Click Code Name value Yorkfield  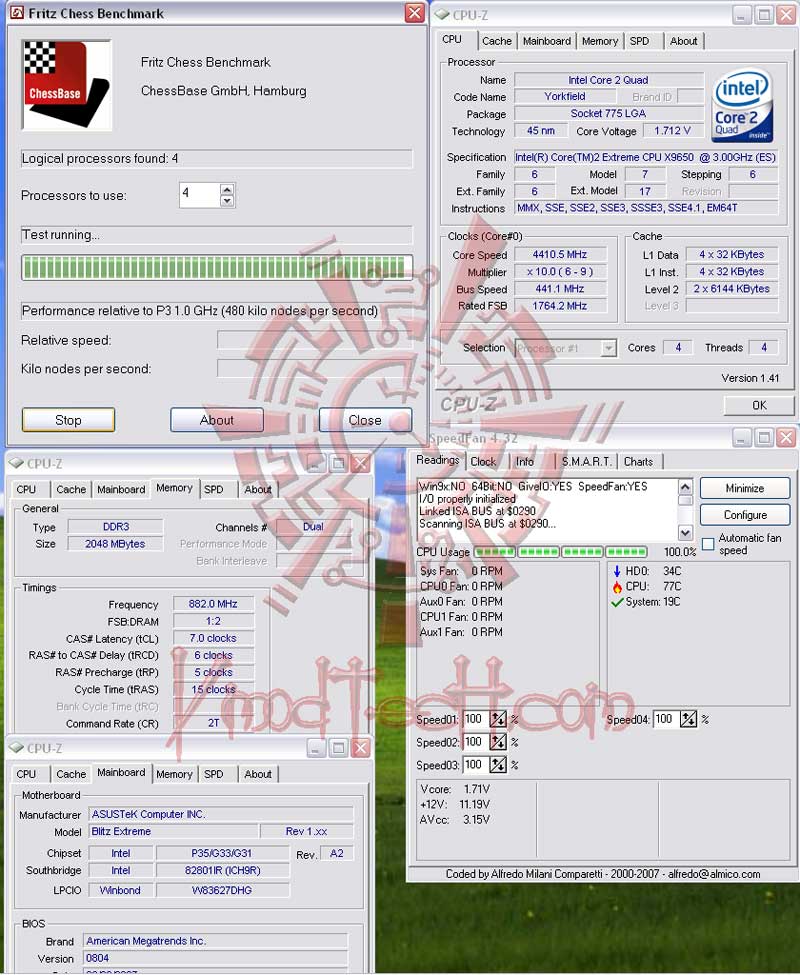coord(565,96)
